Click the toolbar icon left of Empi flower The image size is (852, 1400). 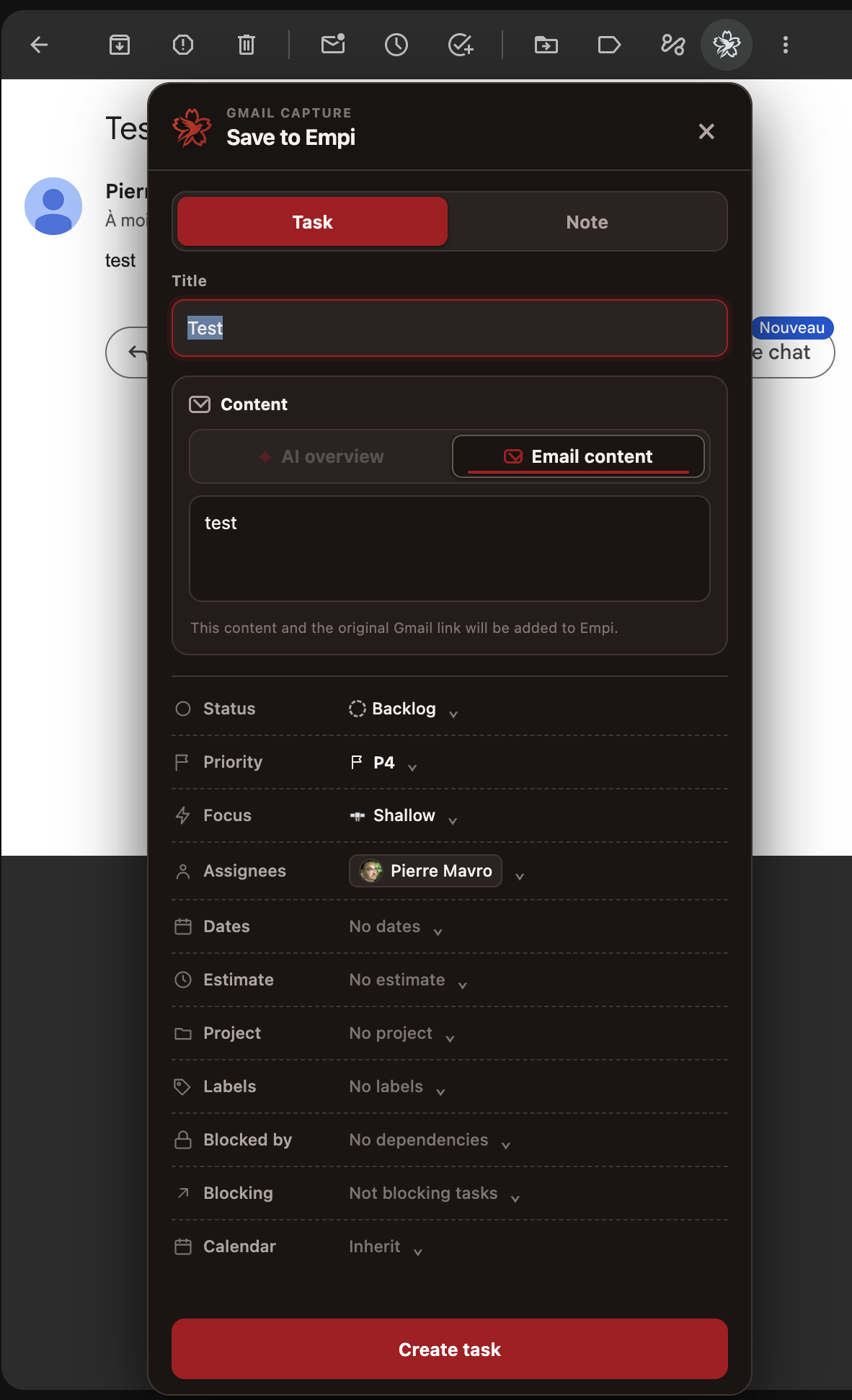(673, 45)
